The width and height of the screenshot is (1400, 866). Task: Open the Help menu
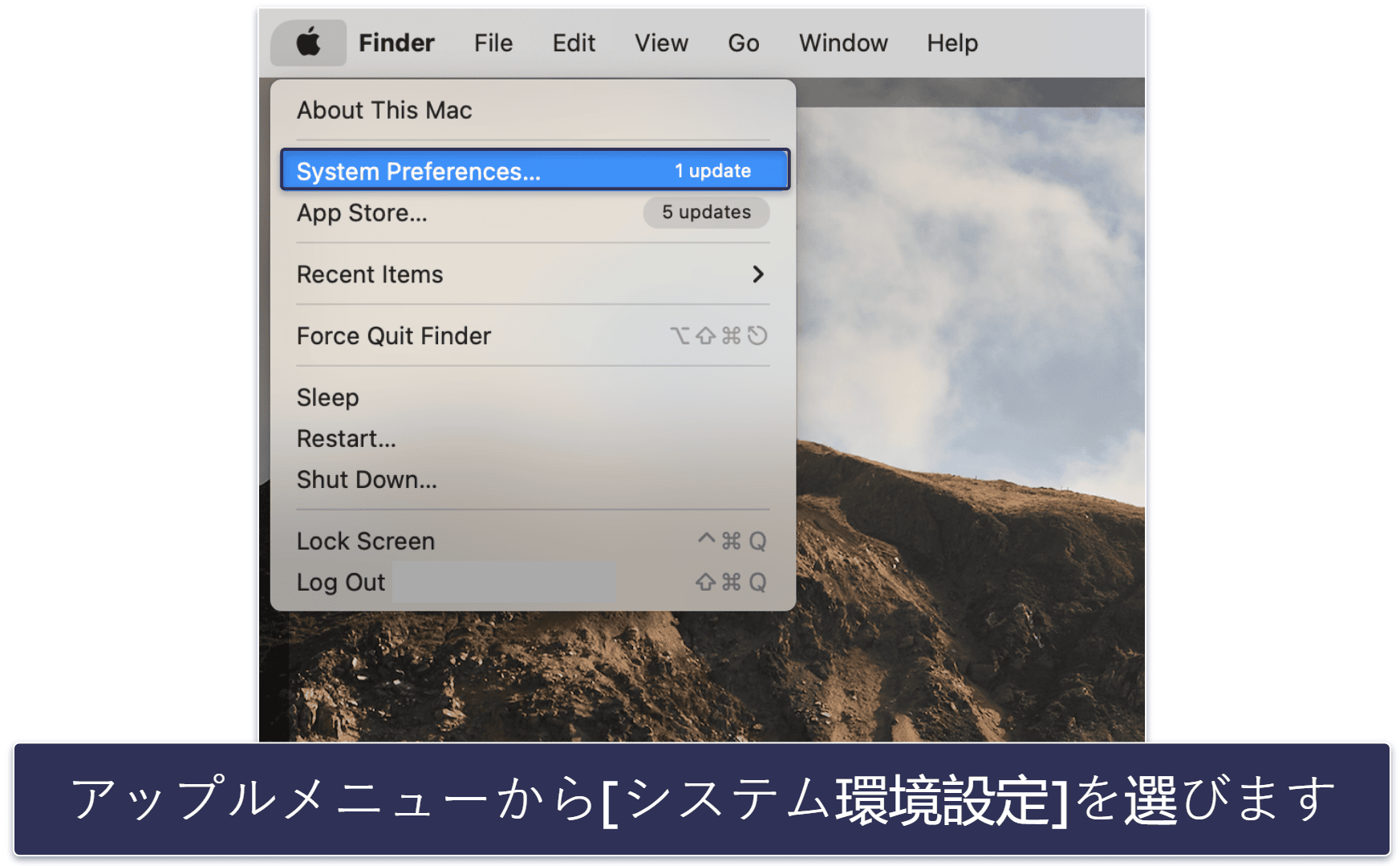952,43
